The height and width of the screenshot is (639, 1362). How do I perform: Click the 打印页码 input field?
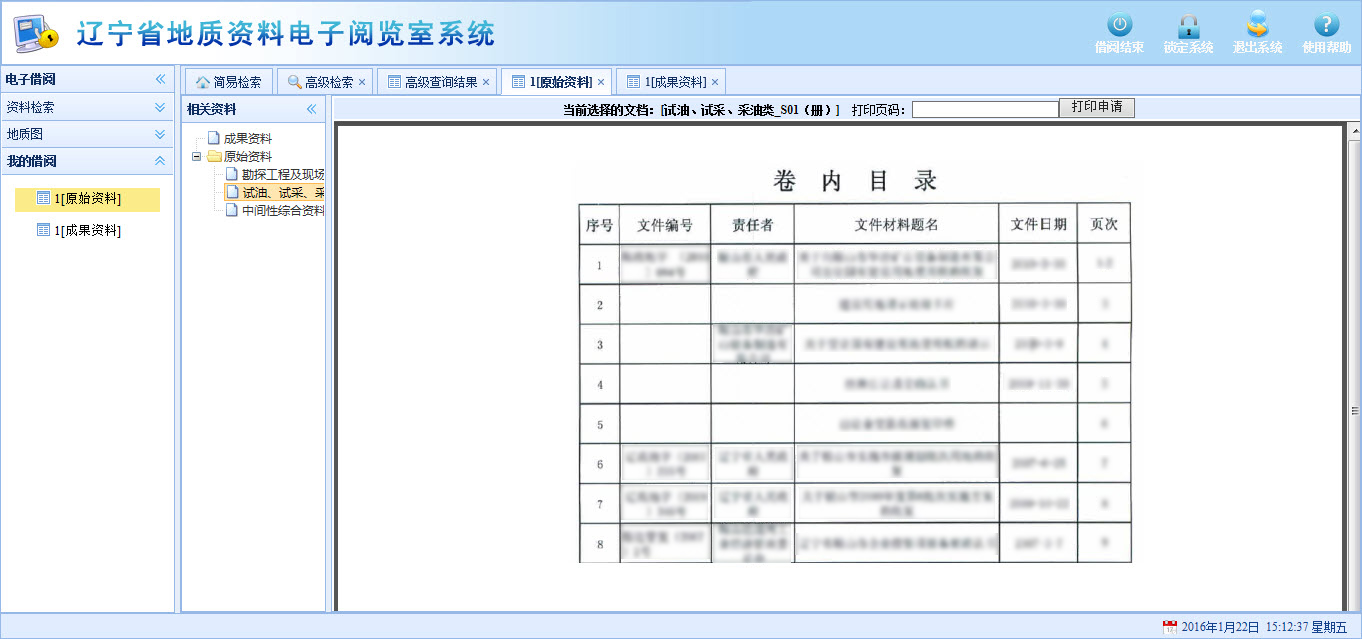(984, 109)
